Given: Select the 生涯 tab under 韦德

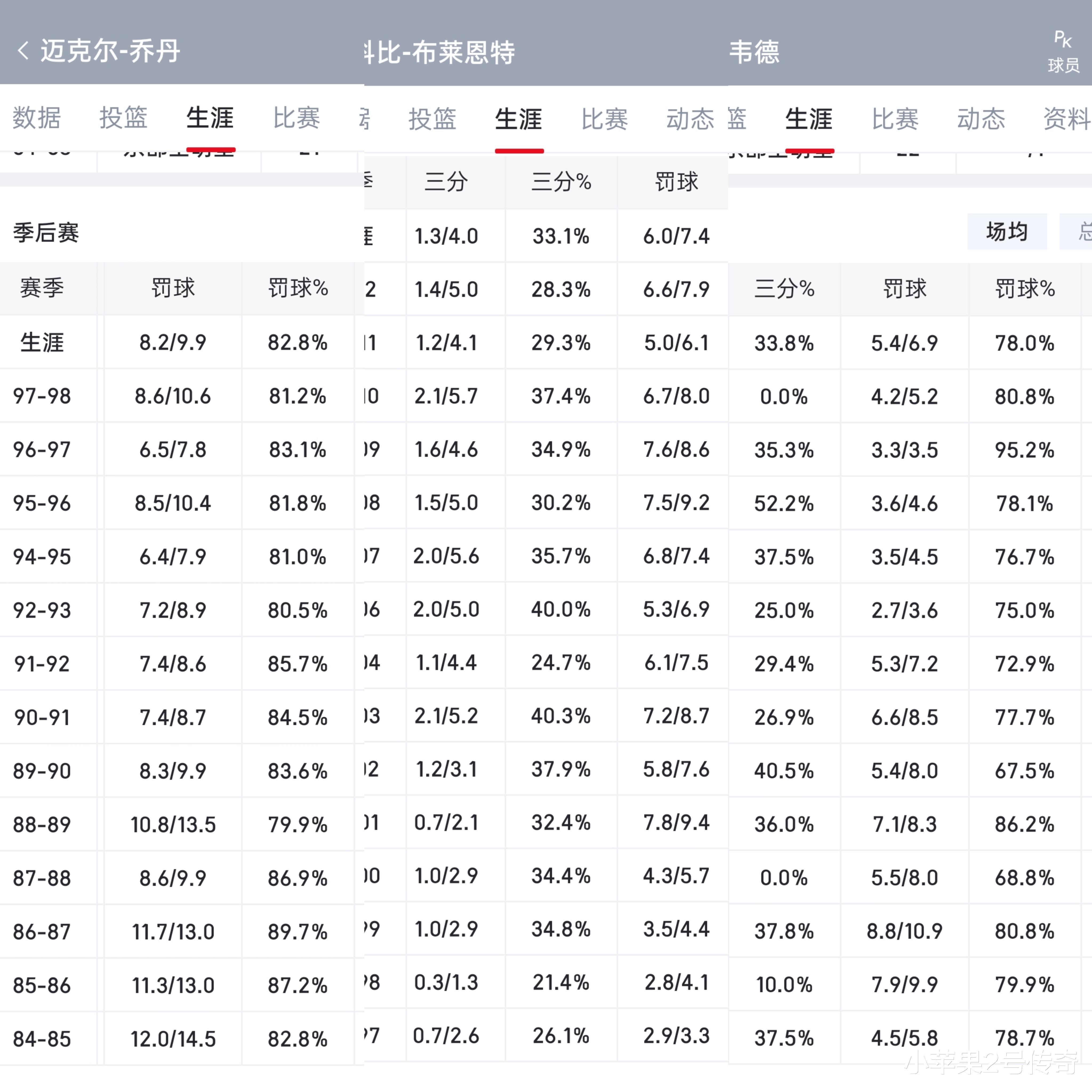Looking at the screenshot, I should tap(808, 119).
